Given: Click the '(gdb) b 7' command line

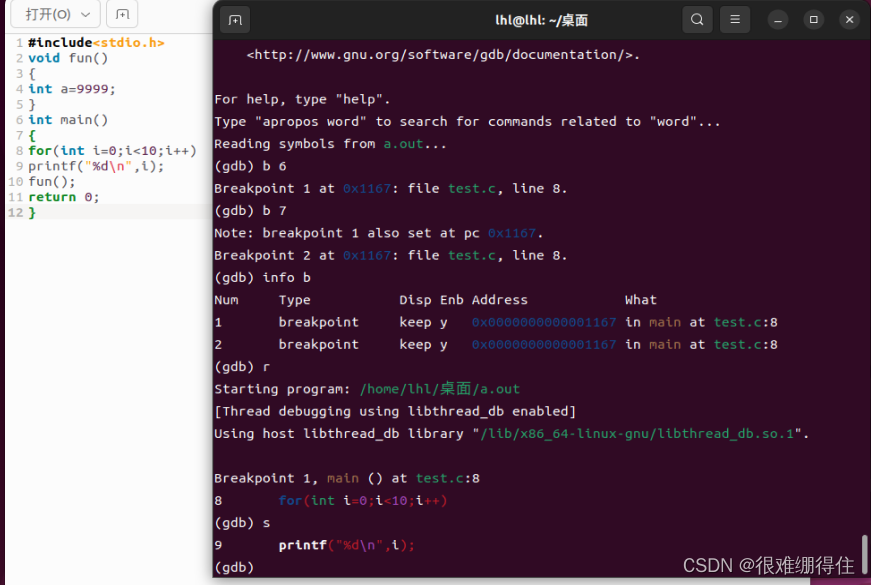Looking at the screenshot, I should pyautogui.click(x=251, y=211).
